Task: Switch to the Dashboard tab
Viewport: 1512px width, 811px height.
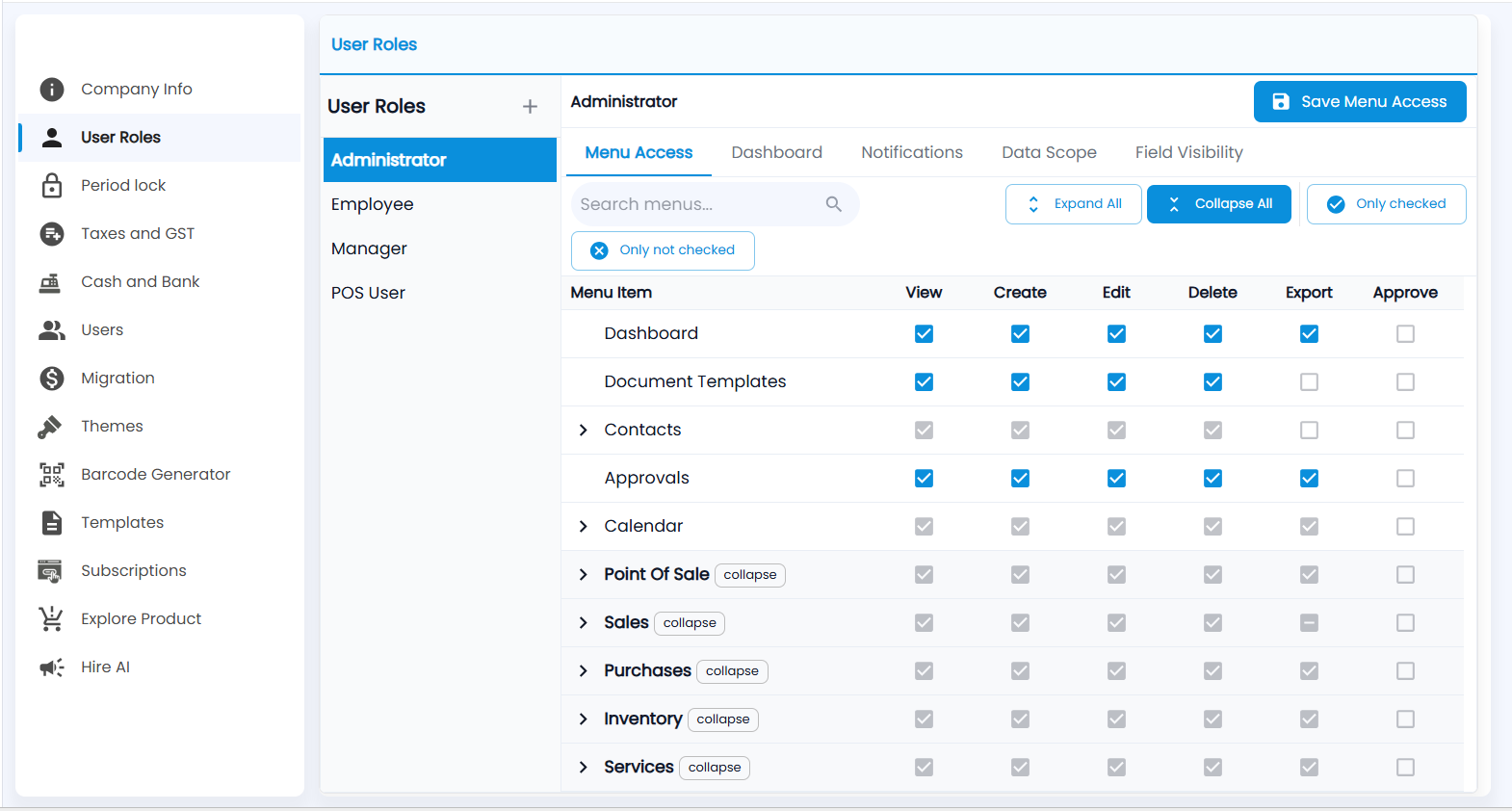Action: coord(776,152)
